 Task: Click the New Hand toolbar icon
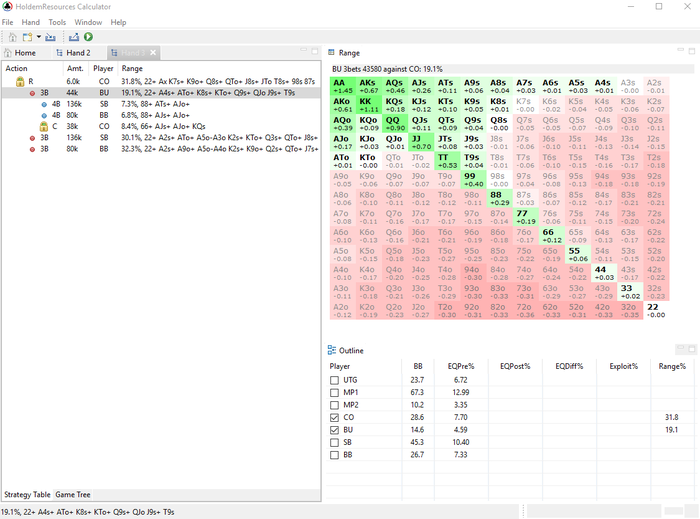coord(27,37)
